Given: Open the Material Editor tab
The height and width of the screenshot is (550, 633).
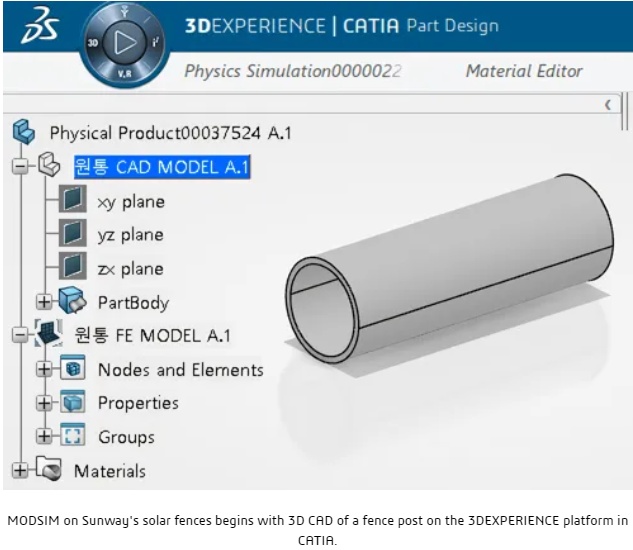Looking at the screenshot, I should tap(524, 71).
